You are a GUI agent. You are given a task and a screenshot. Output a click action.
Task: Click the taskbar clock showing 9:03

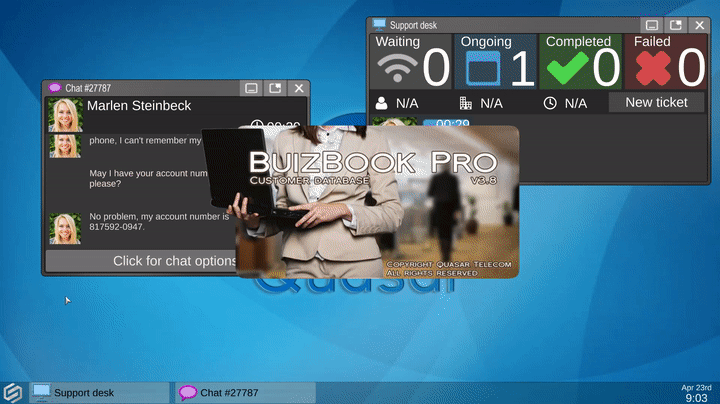point(695,392)
